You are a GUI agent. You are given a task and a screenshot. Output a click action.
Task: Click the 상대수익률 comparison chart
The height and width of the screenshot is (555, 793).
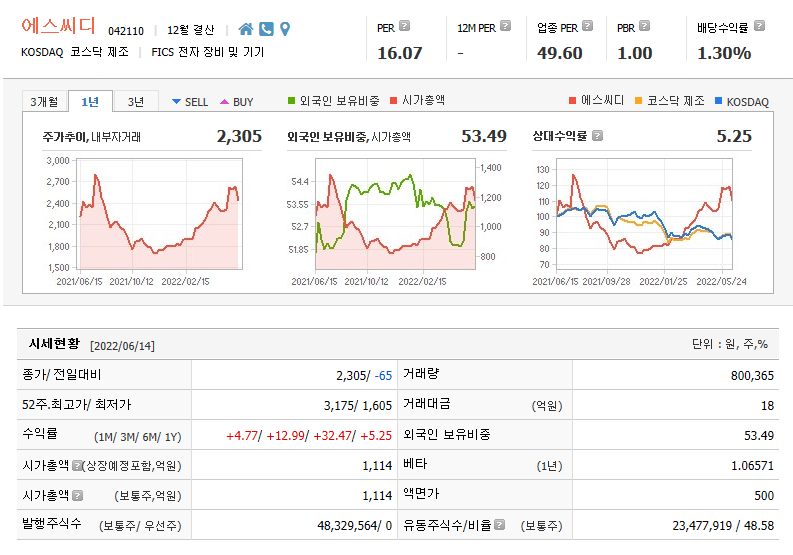644,214
